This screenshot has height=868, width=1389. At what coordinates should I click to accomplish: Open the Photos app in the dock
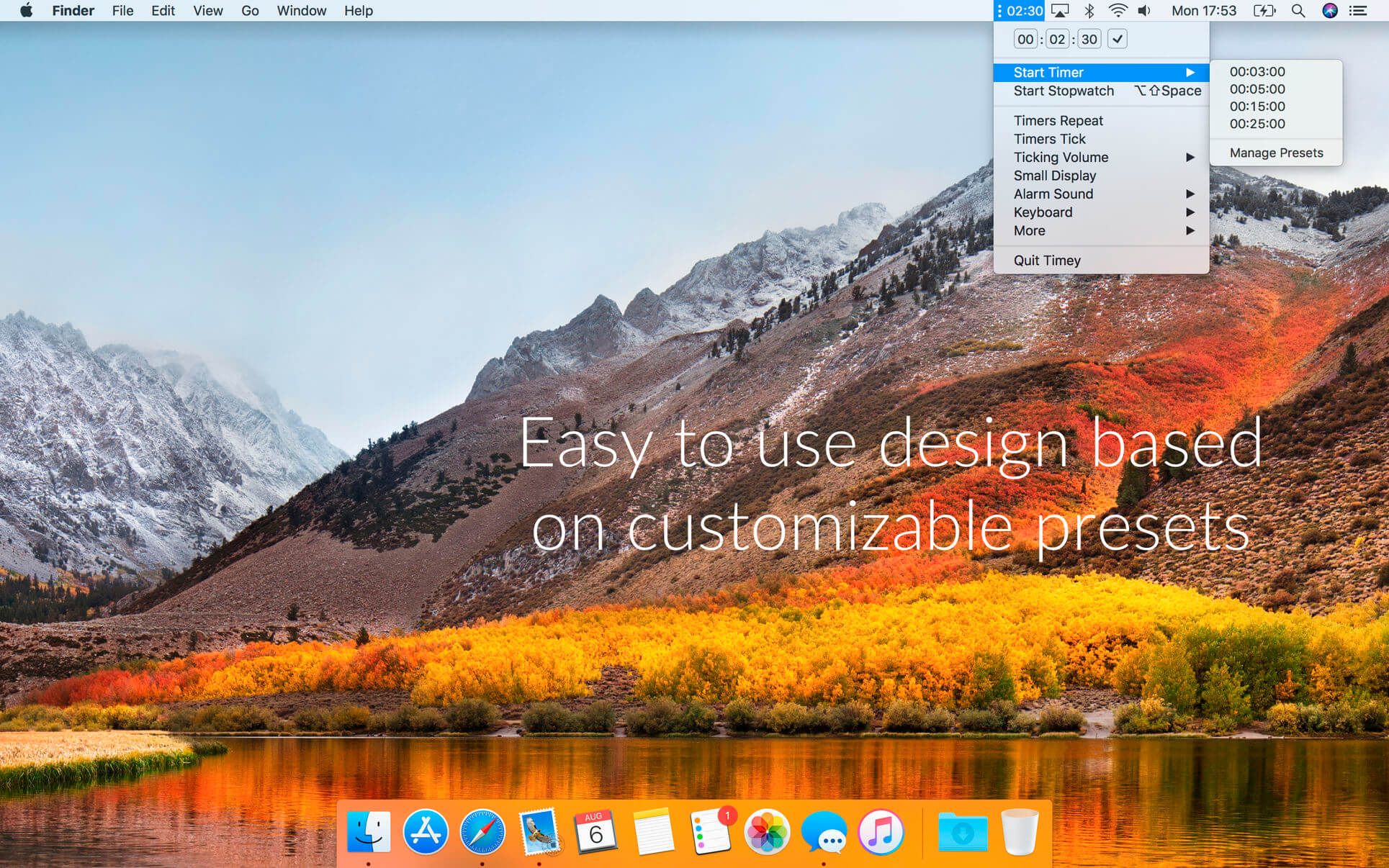[767, 832]
